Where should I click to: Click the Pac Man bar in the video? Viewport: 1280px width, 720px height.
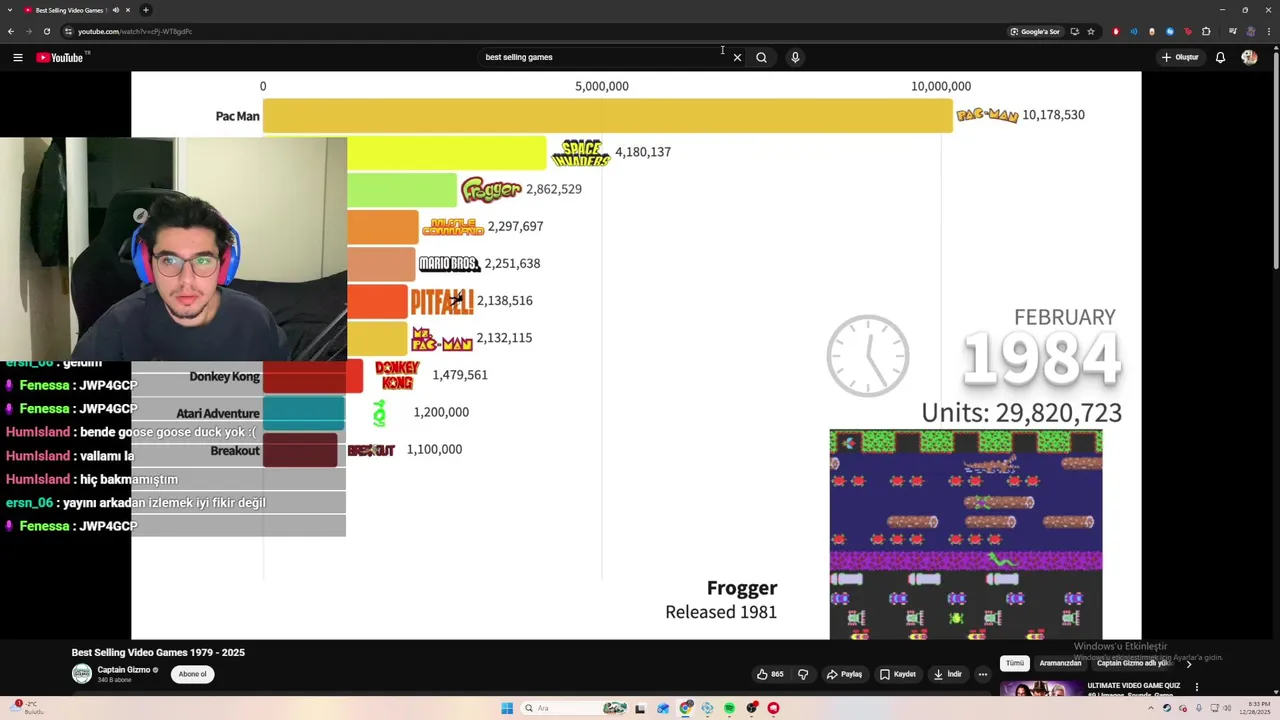click(x=607, y=115)
